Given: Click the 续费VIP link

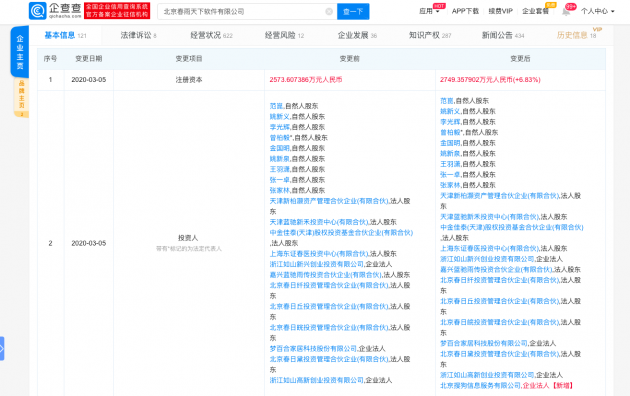Looking at the screenshot, I should [x=500, y=11].
